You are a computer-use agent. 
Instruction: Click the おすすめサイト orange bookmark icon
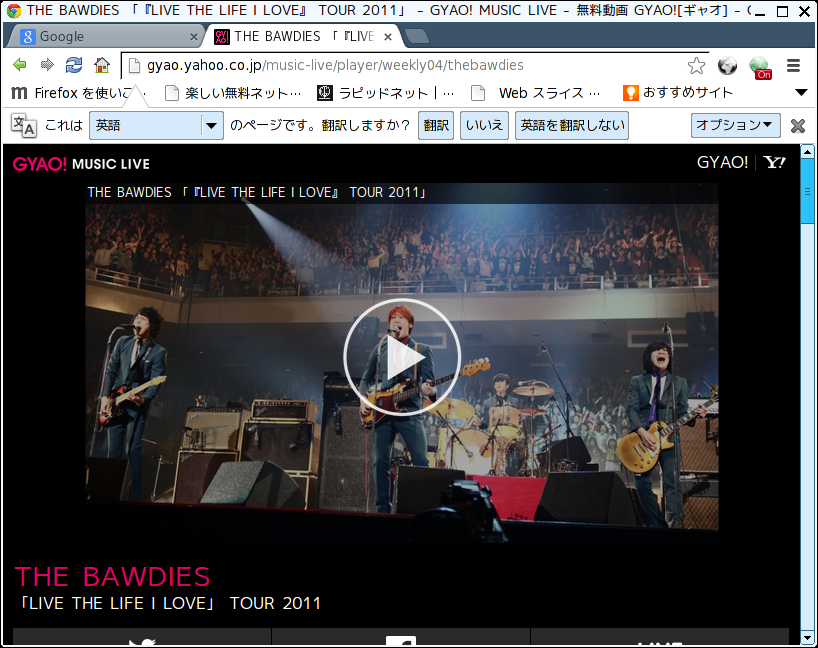(631, 93)
